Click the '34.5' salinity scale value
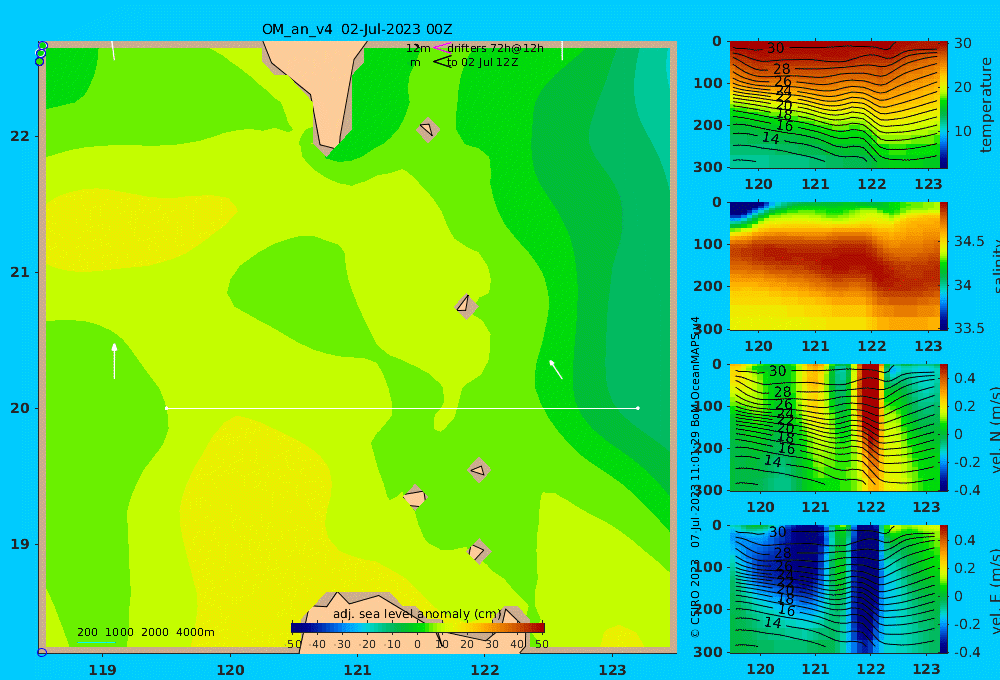 [x=969, y=241]
